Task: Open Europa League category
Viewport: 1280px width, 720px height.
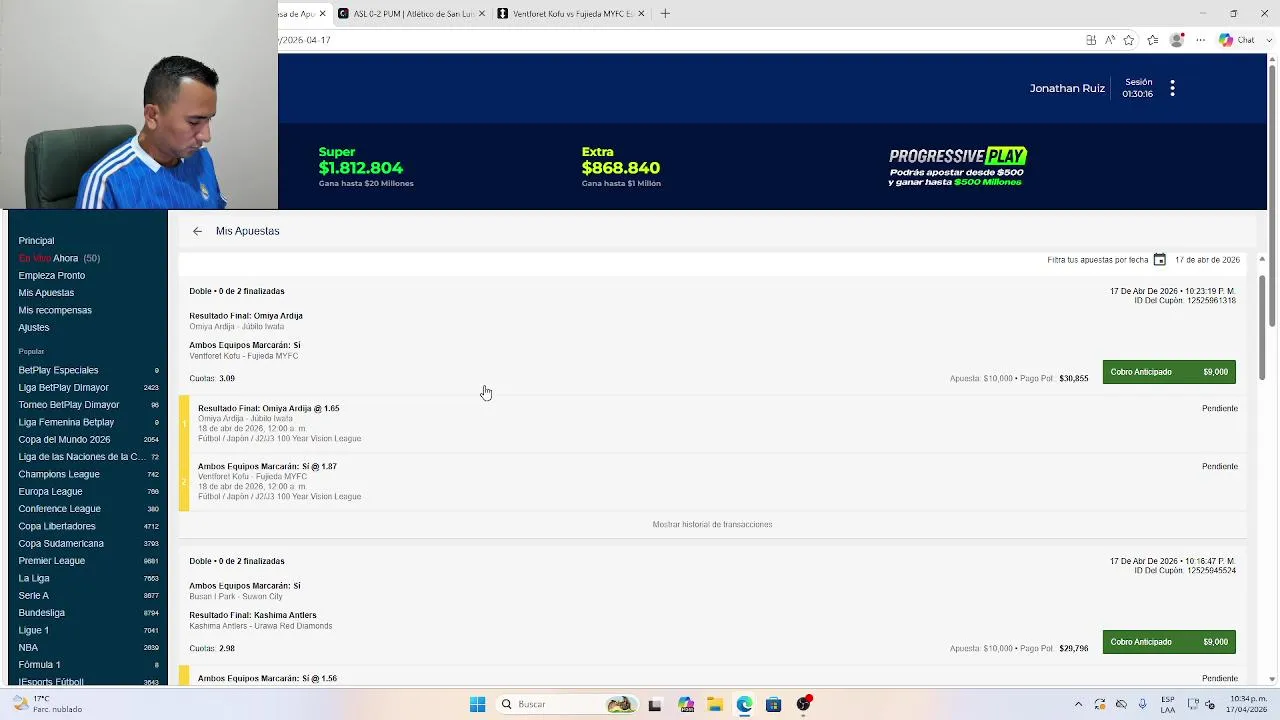Action: (x=88, y=492)
